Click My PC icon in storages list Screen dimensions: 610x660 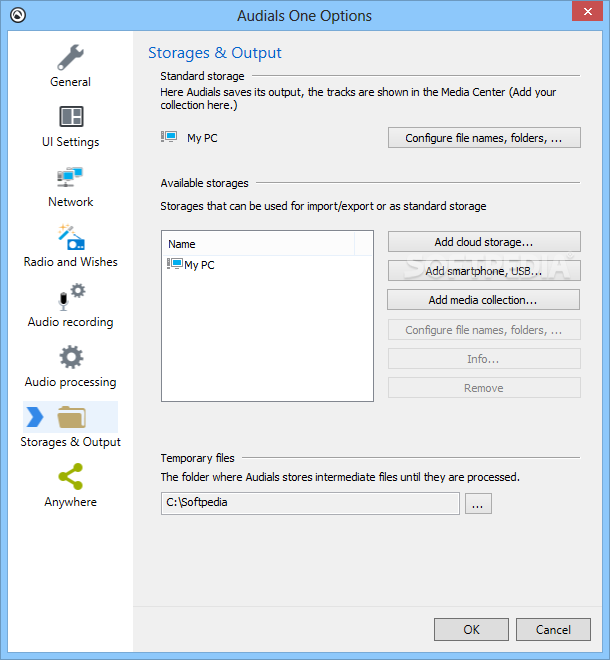pos(175,264)
